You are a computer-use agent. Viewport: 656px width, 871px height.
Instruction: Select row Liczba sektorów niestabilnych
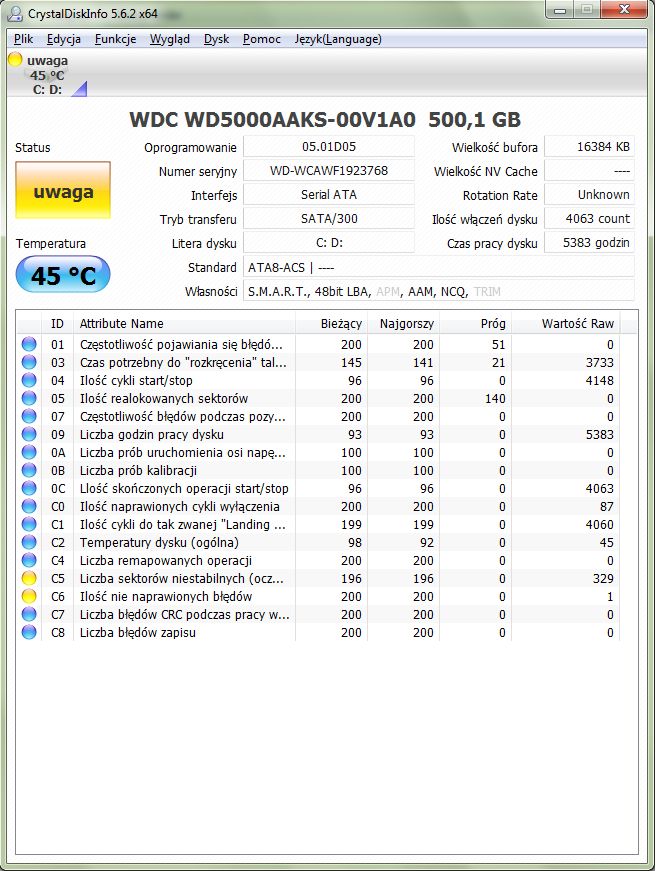click(318, 578)
